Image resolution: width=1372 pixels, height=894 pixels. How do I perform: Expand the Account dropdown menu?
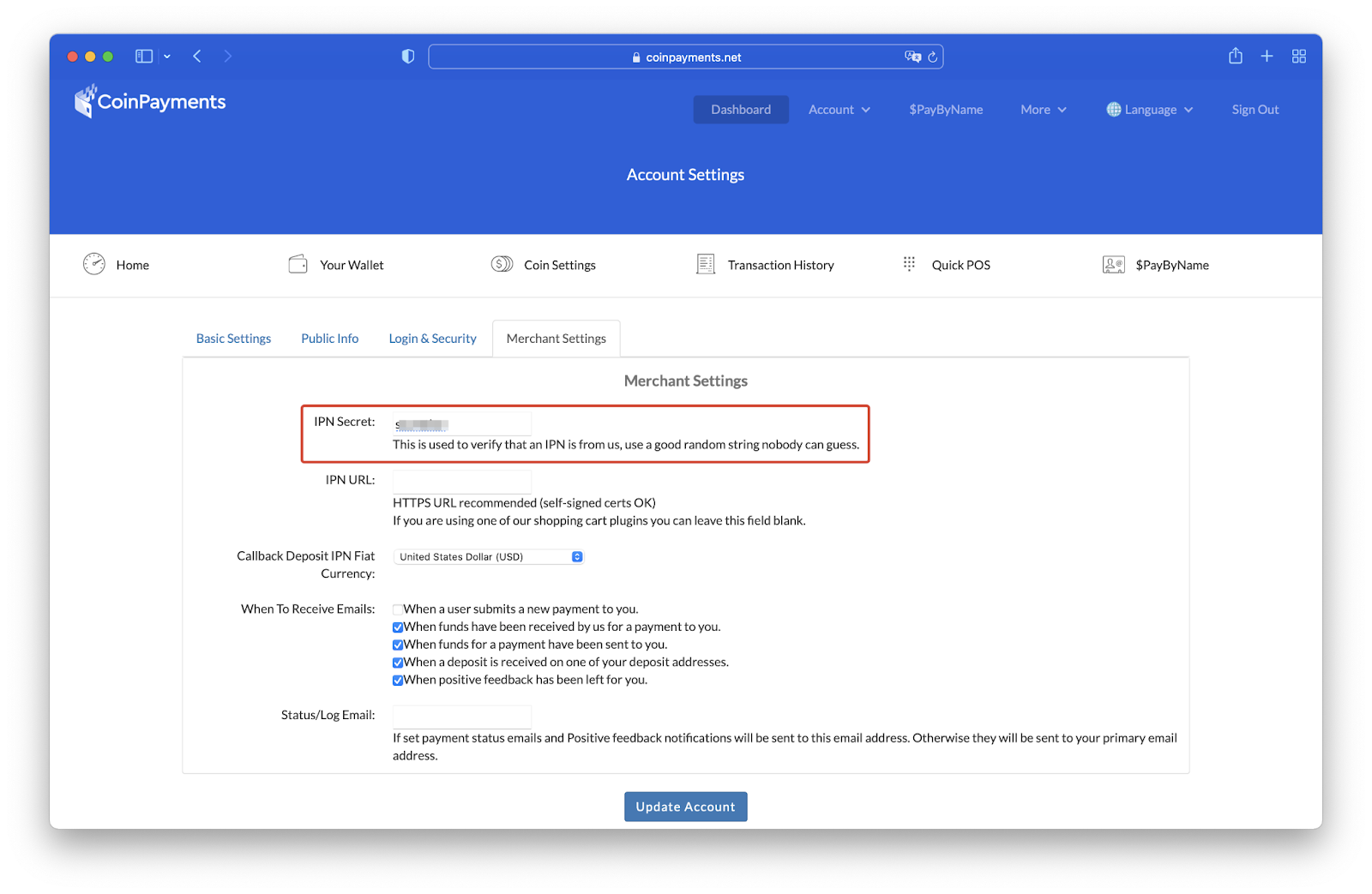click(839, 110)
